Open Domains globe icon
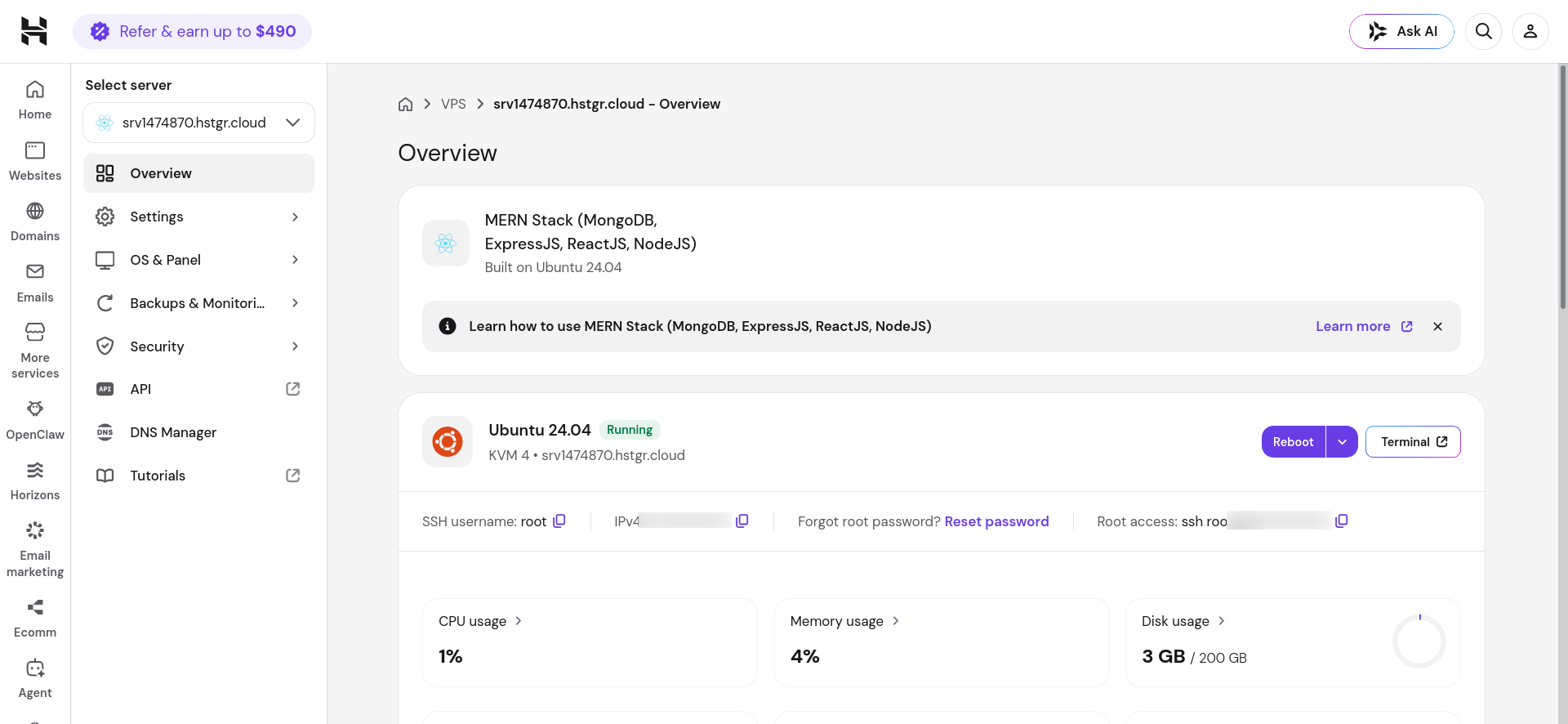 click(x=35, y=211)
